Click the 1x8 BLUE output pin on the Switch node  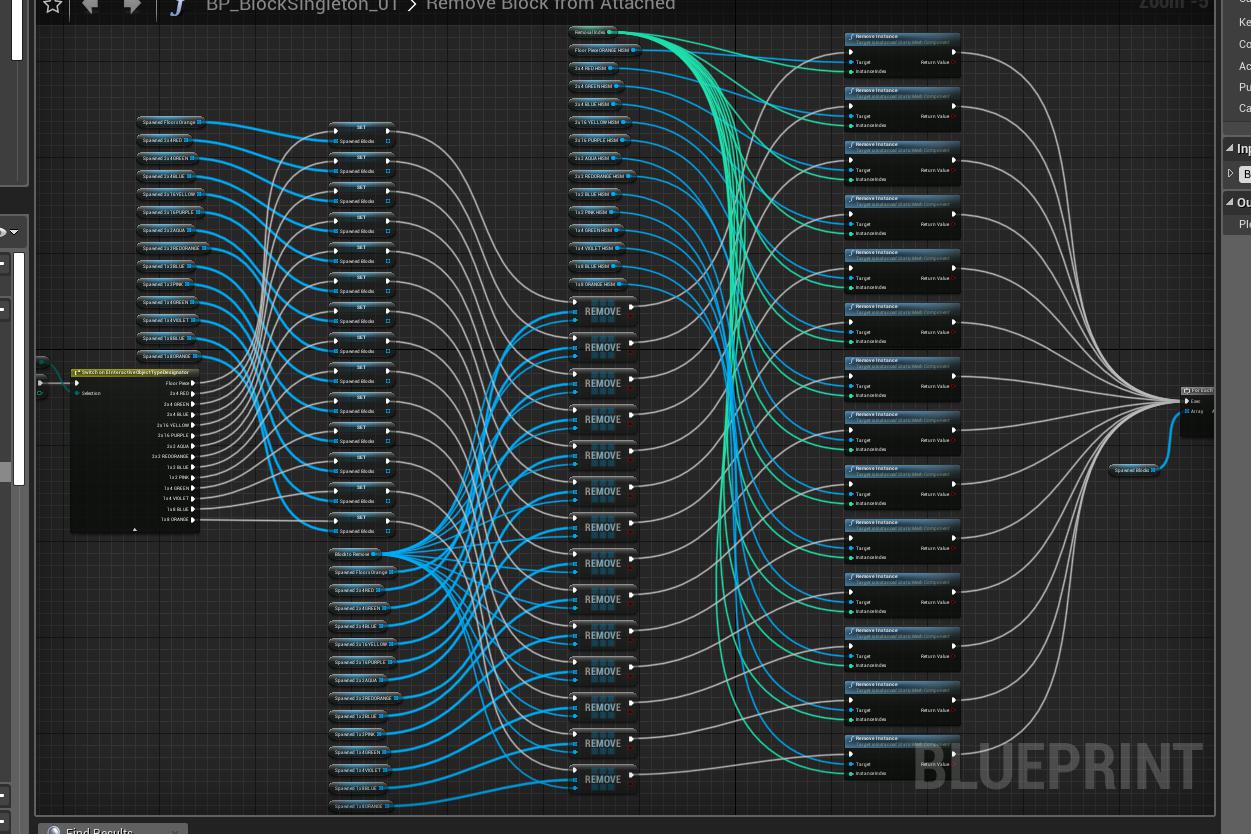(193, 509)
